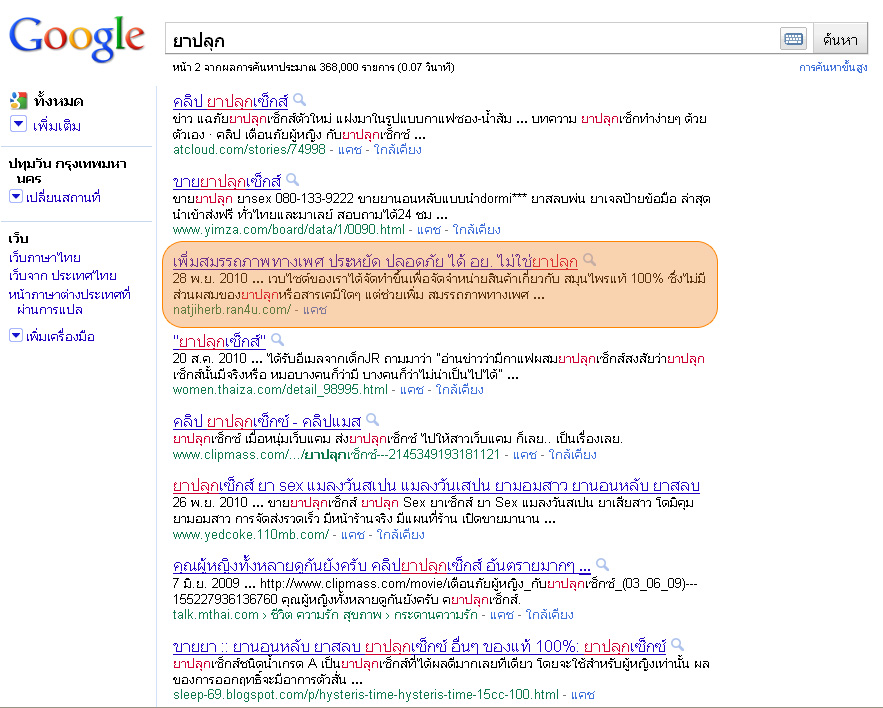Viewport: 883px width, 708px height.
Task: Open the result title linking to www.yimza.com
Action: [x=227, y=181]
